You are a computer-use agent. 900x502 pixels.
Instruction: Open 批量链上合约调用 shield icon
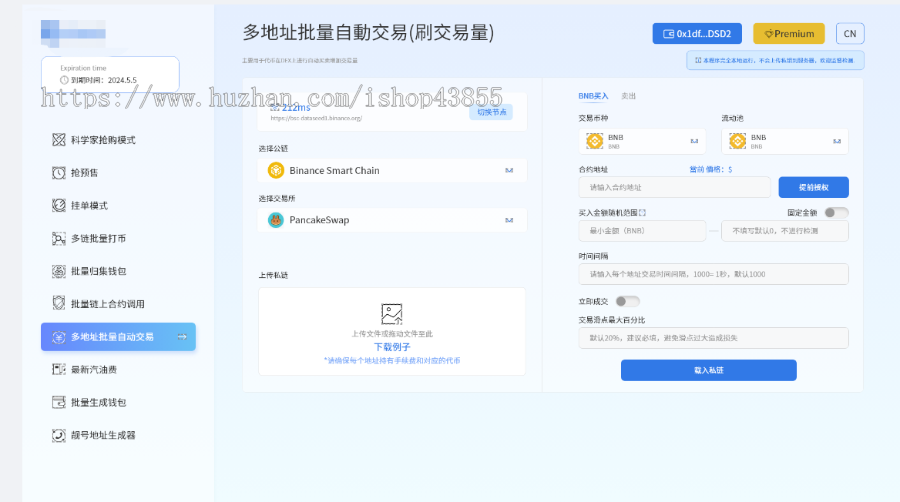59,303
